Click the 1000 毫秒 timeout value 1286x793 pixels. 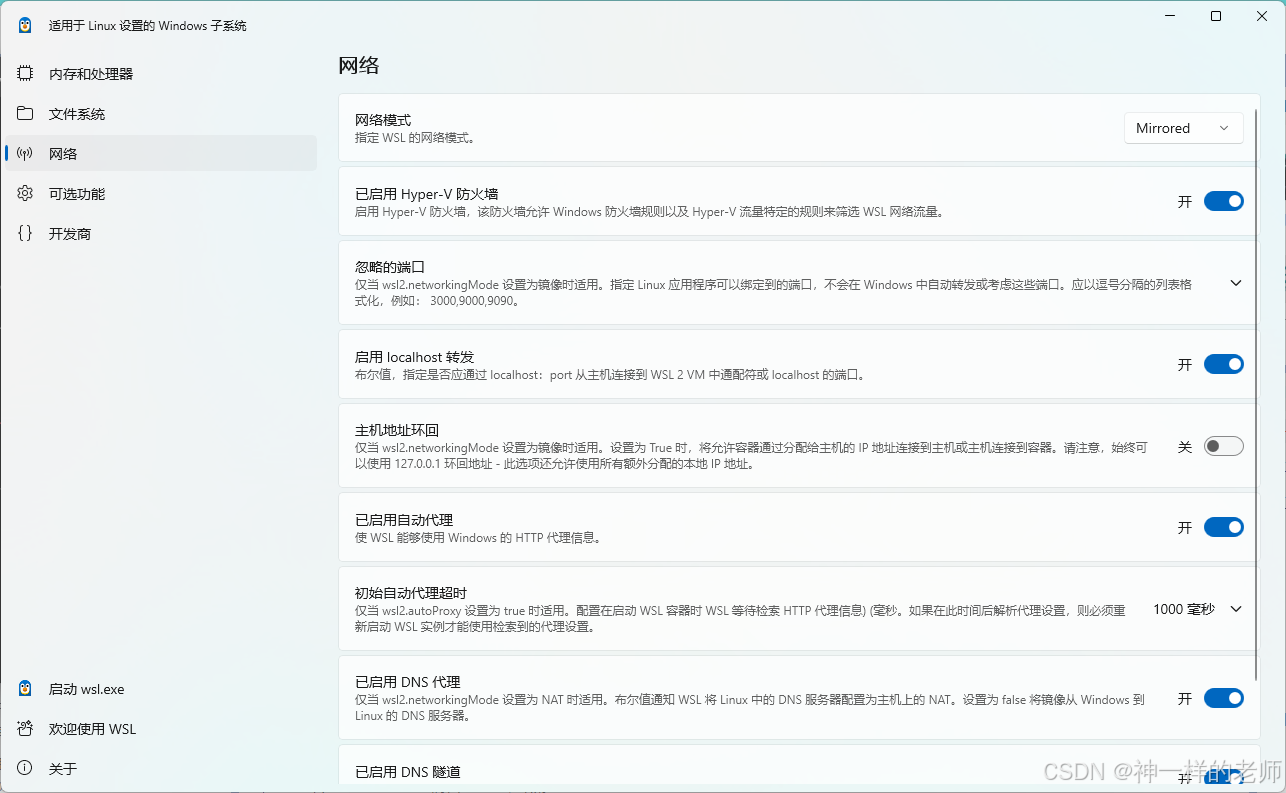tap(1183, 609)
